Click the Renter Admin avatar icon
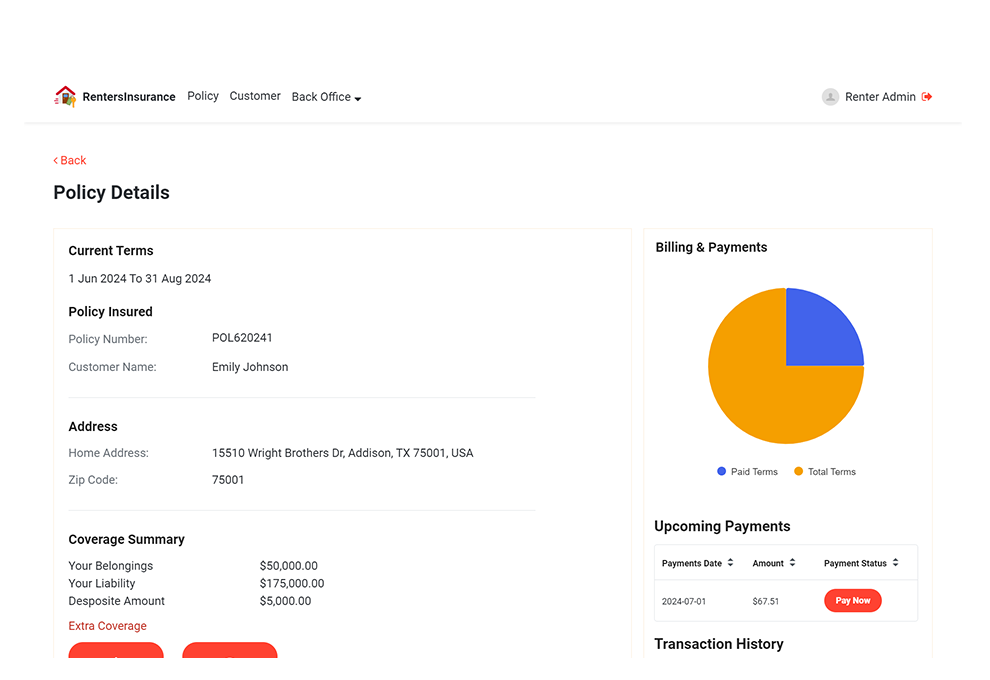 click(830, 97)
